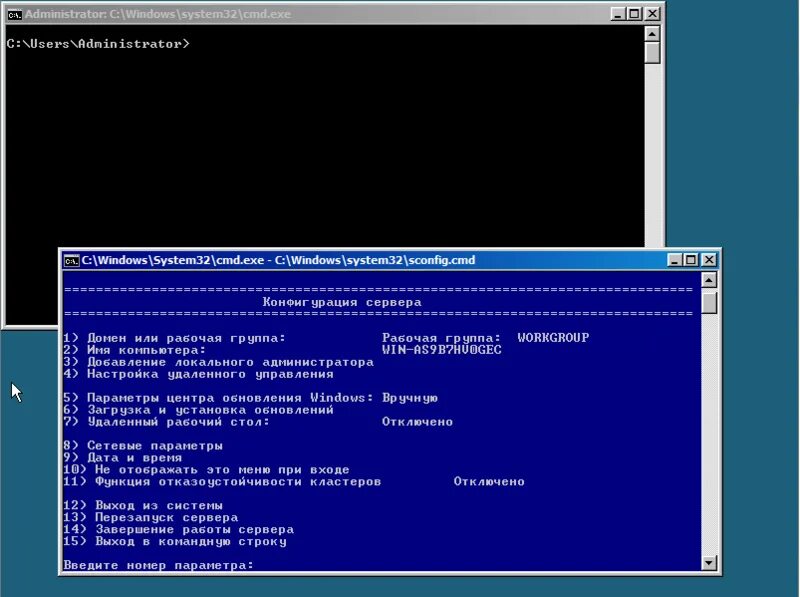Image resolution: width=800 pixels, height=597 pixels.
Task: Click option 14 'Завершение работы сервера'
Action: pos(179,530)
